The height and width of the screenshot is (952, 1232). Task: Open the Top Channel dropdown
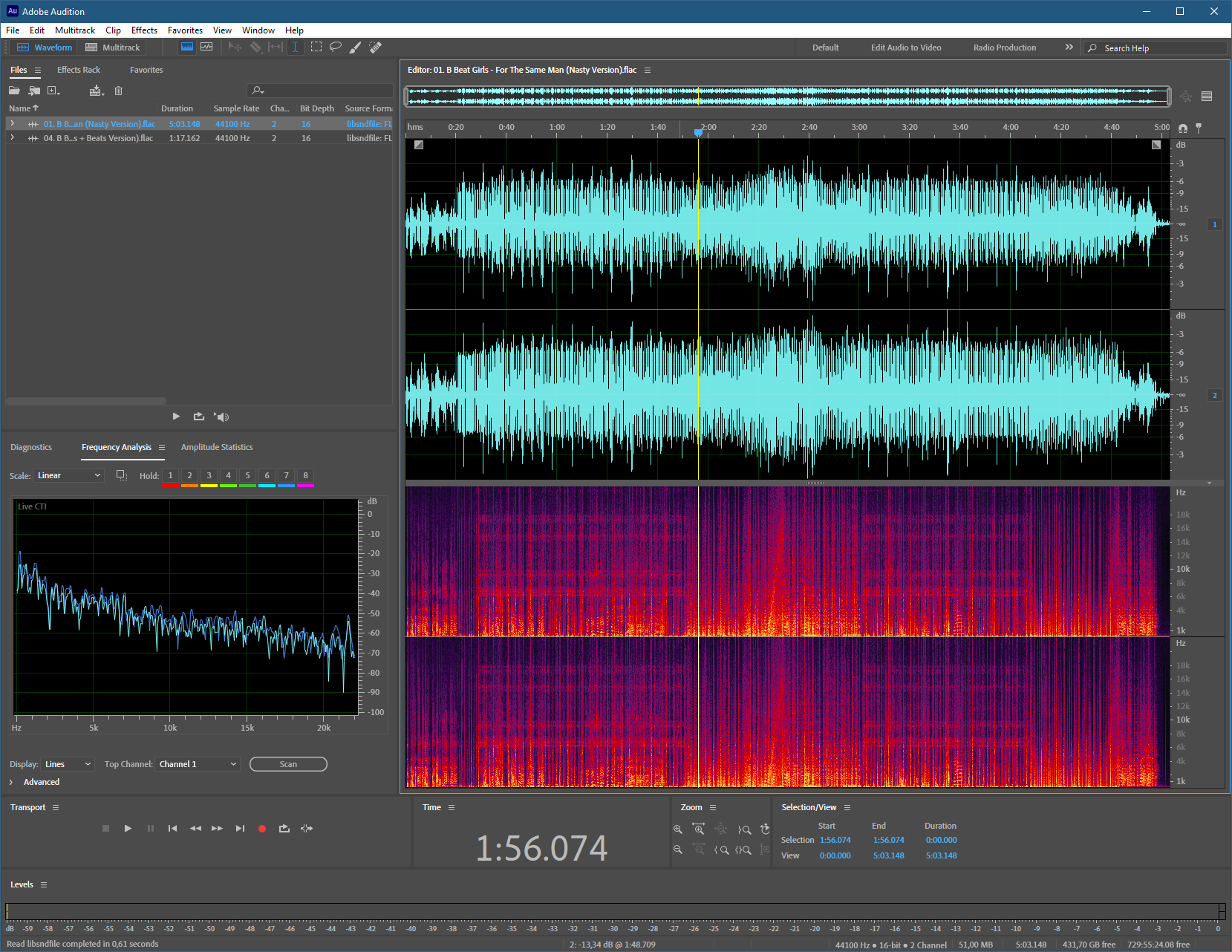[x=198, y=764]
